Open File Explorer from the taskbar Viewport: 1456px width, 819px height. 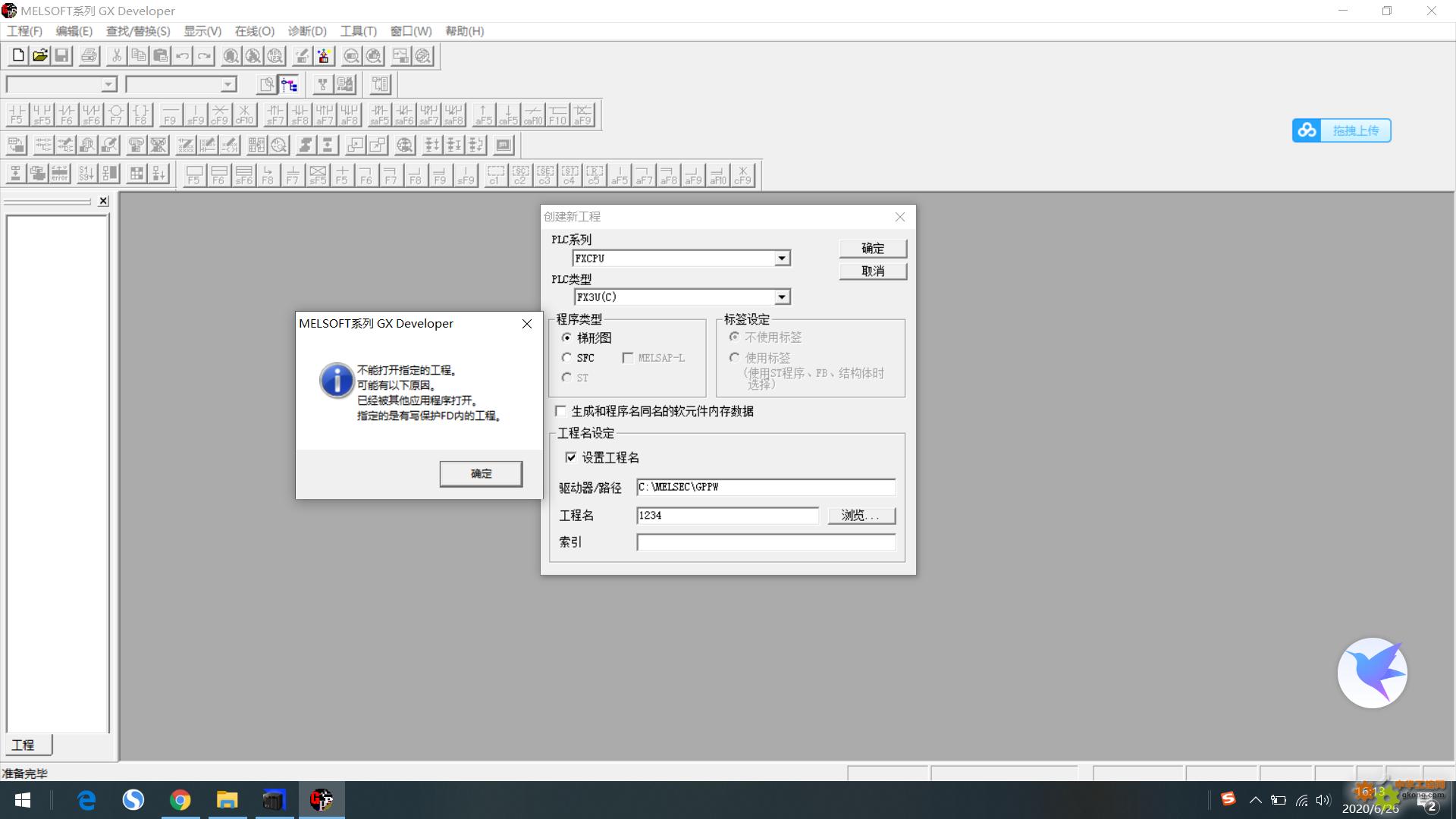227,800
